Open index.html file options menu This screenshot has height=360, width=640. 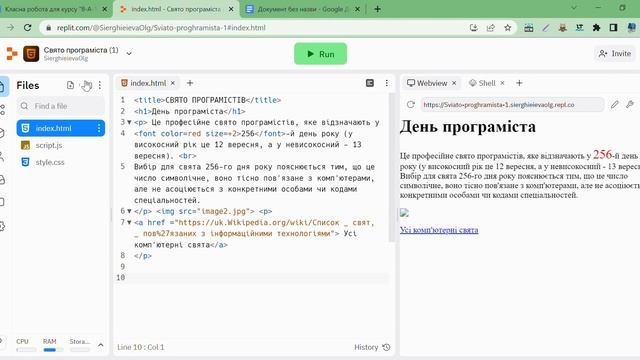(x=99, y=128)
